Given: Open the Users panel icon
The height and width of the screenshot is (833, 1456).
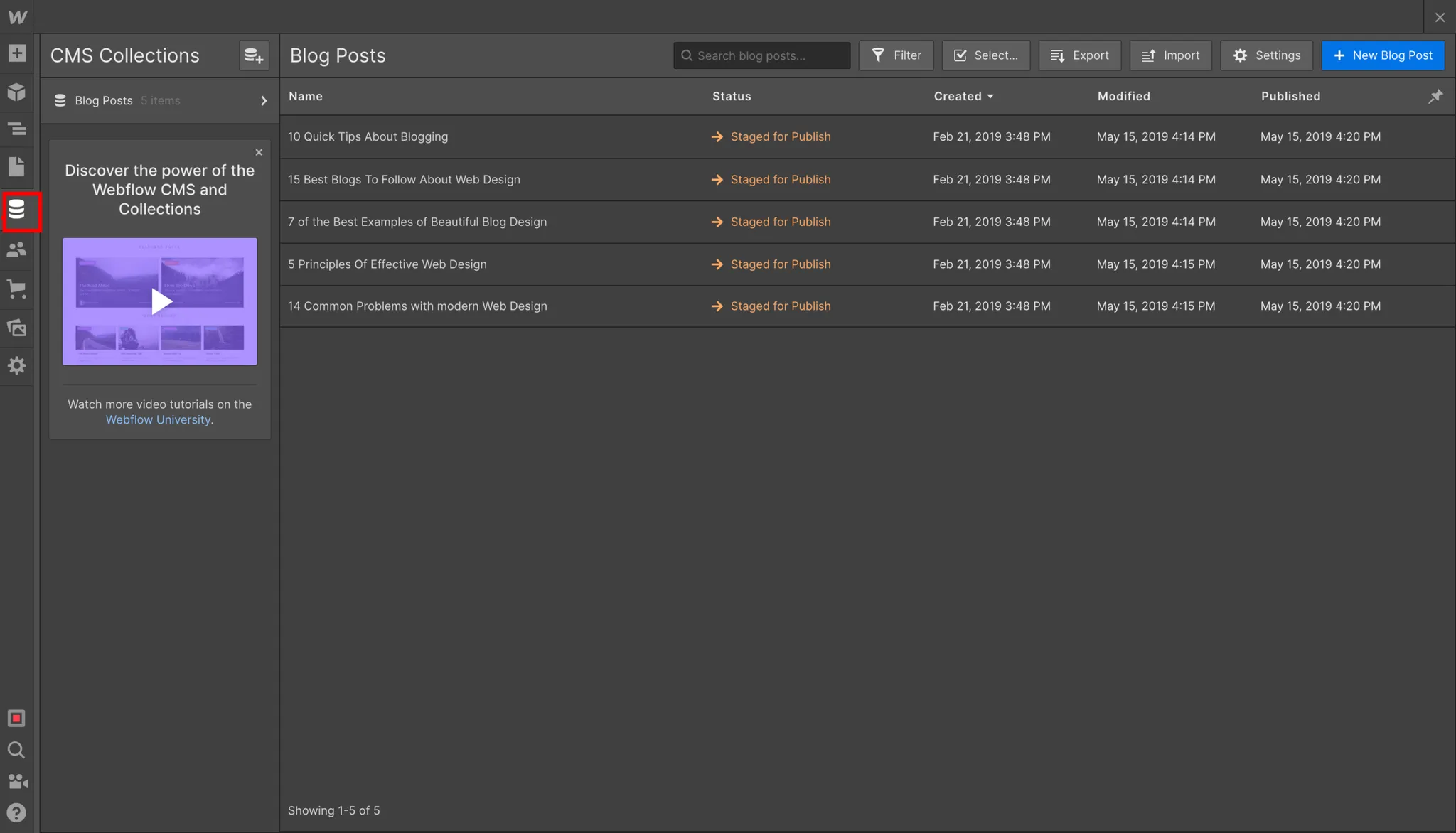Looking at the screenshot, I should coord(16,249).
